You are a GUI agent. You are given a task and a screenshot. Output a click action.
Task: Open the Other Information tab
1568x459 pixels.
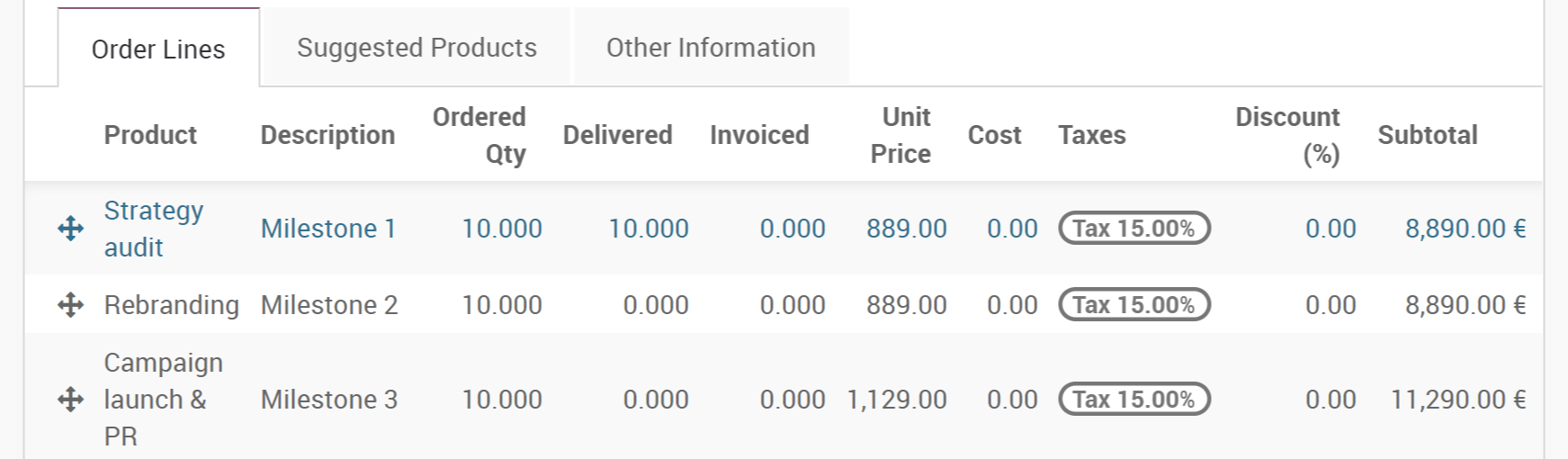711,48
